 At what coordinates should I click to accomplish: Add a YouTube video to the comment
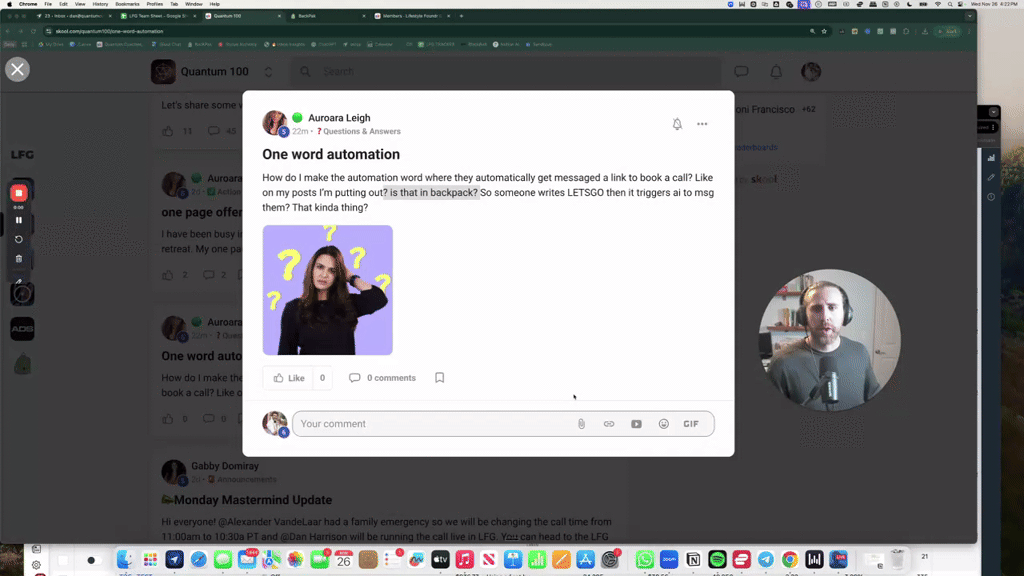tap(637, 423)
